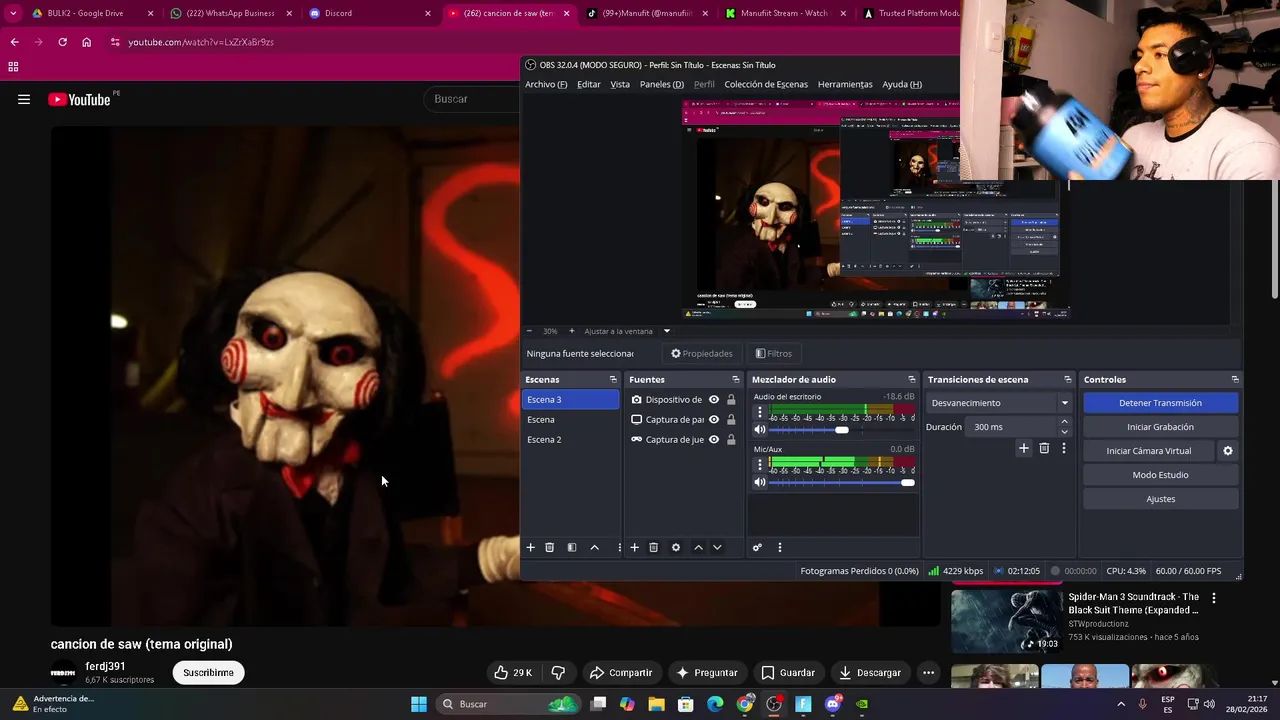This screenshot has height=720, width=1280.
Task: Add a new source in Fuentes panel
Action: point(634,547)
